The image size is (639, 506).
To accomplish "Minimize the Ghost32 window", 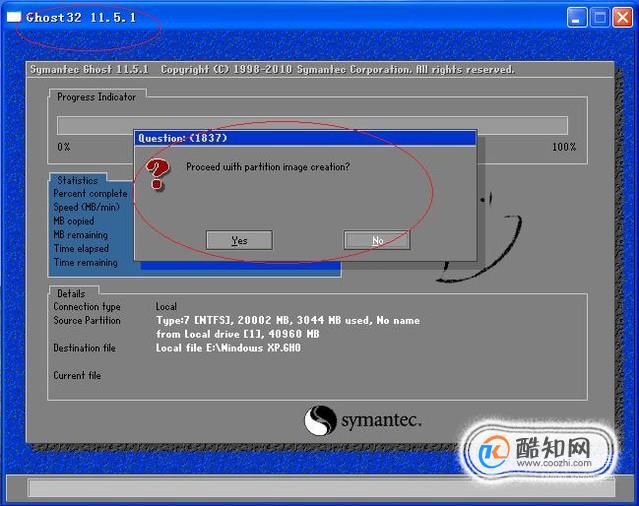I will point(576,18).
